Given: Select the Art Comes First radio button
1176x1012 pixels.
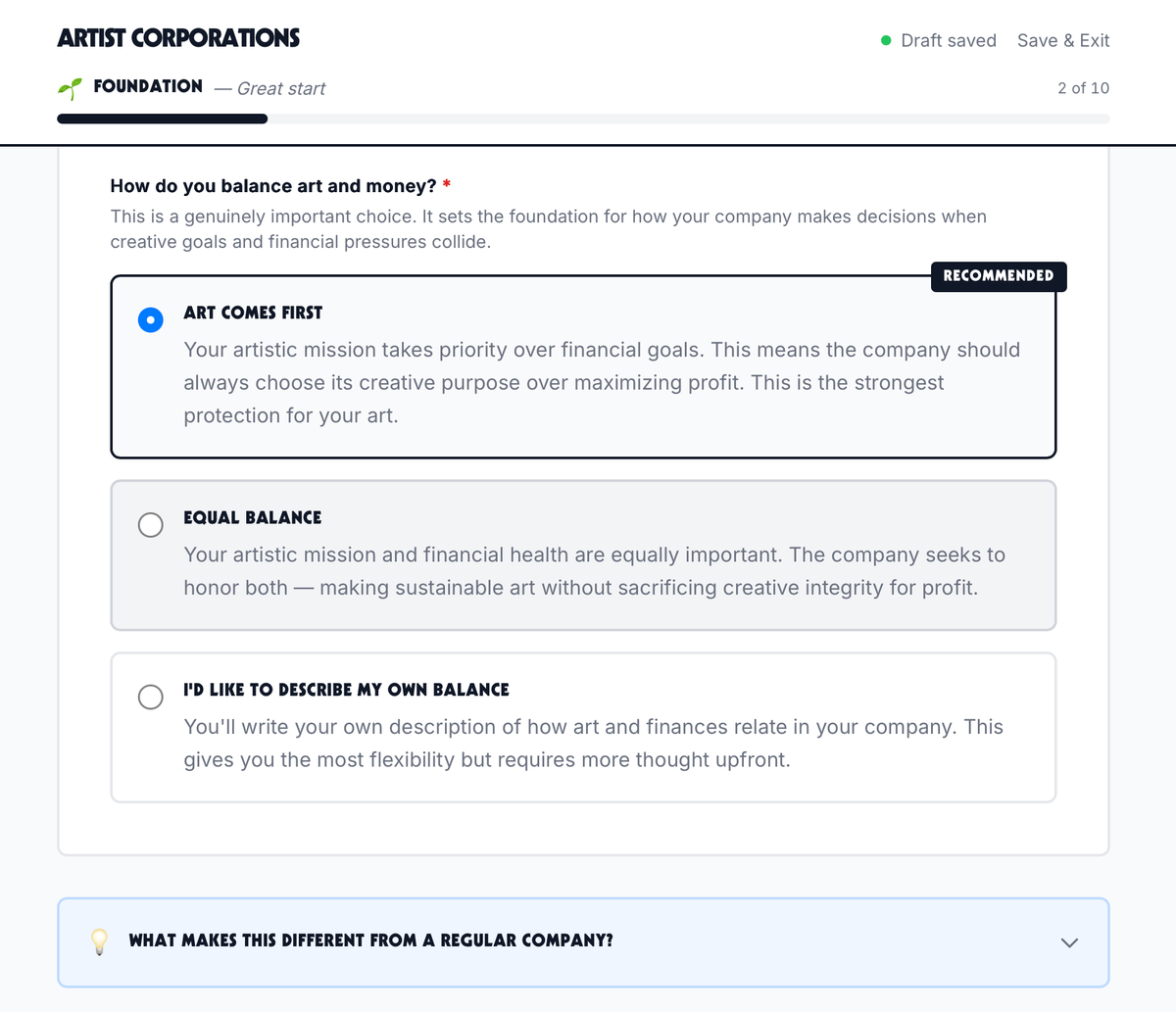Looking at the screenshot, I should 151,319.
